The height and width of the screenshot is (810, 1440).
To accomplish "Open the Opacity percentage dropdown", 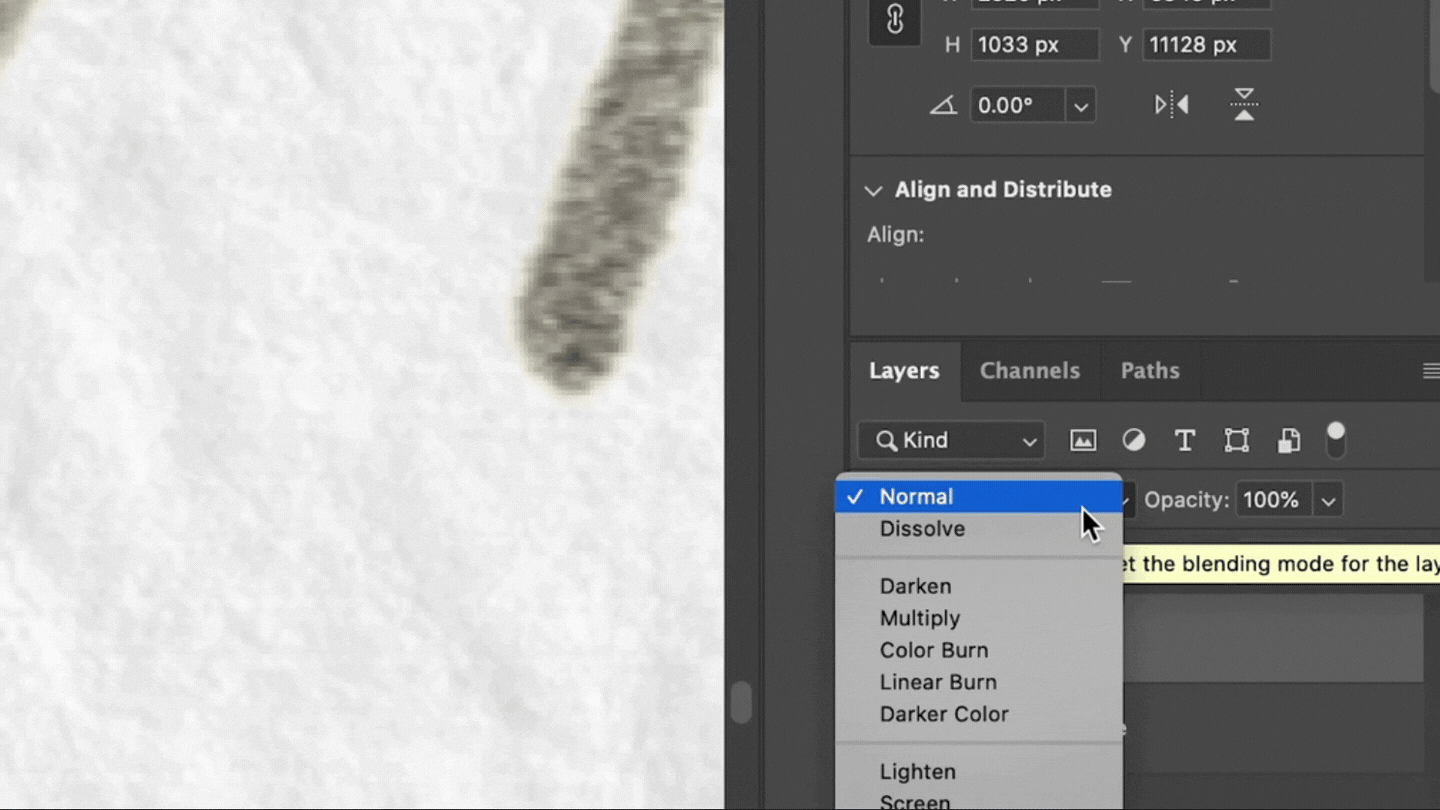I will 1327,499.
